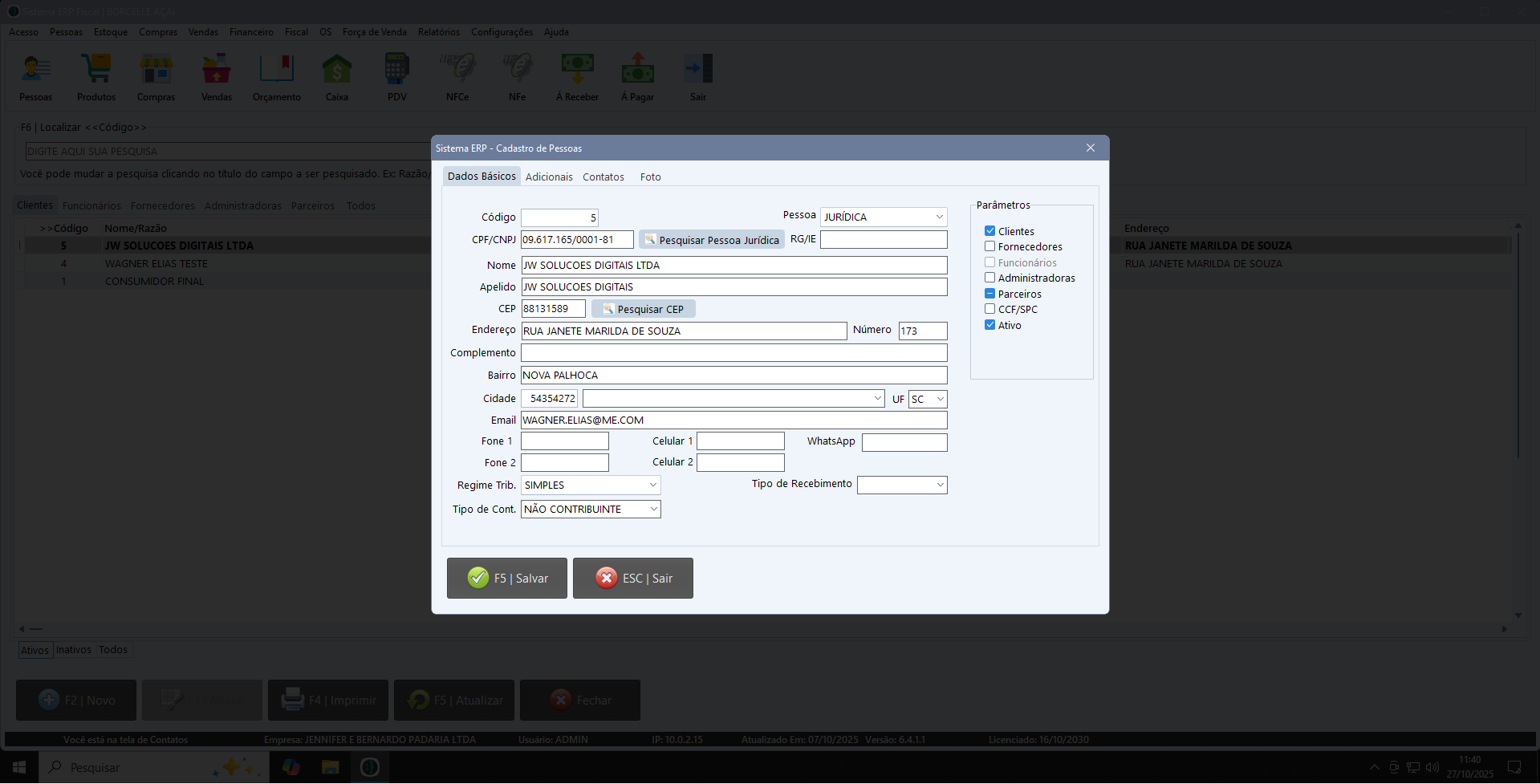Open the Regime Trib. dropdown
Screen dimensions: 1540x784
coord(652,485)
